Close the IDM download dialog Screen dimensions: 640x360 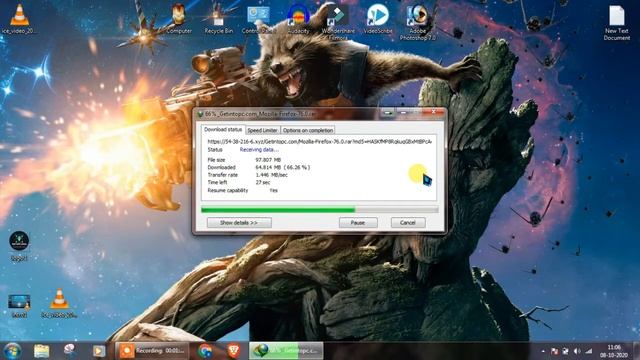(433, 112)
